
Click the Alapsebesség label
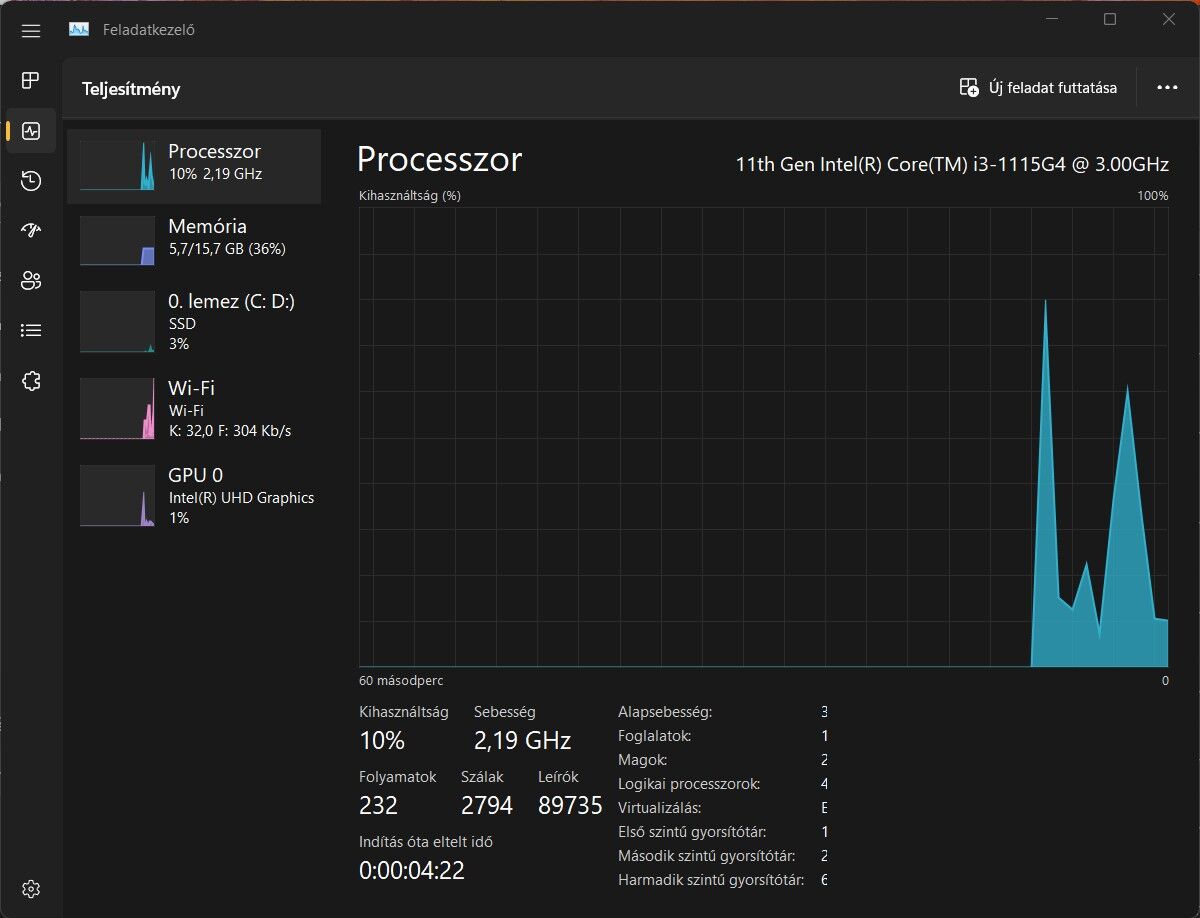(x=665, y=712)
